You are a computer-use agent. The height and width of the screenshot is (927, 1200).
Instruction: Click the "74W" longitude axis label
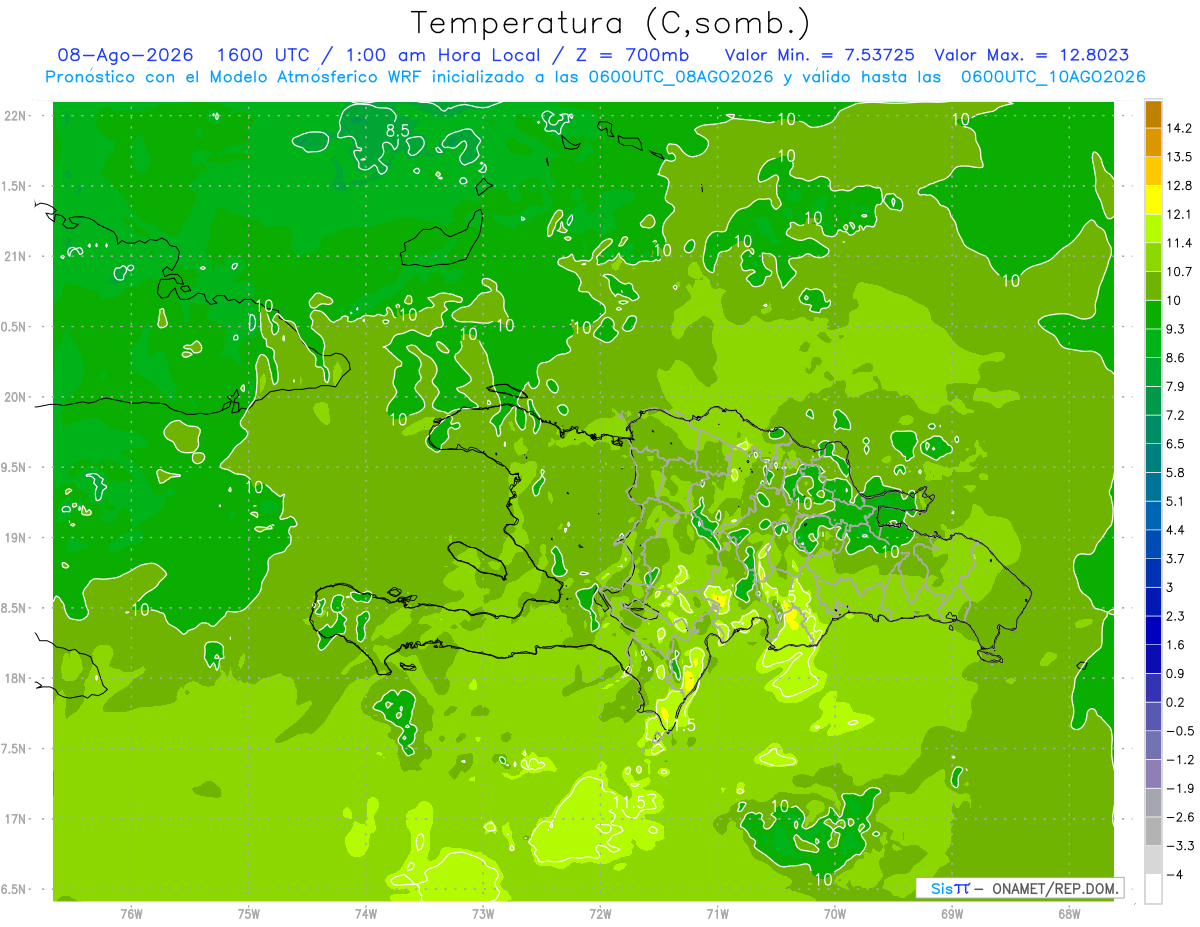click(x=366, y=913)
